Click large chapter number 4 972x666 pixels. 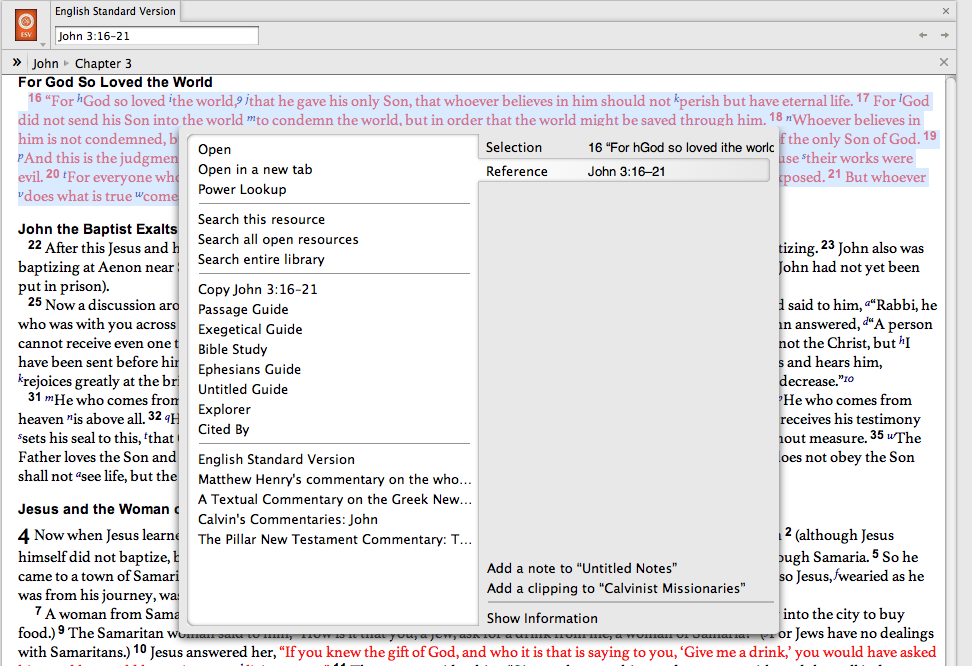click(24, 536)
